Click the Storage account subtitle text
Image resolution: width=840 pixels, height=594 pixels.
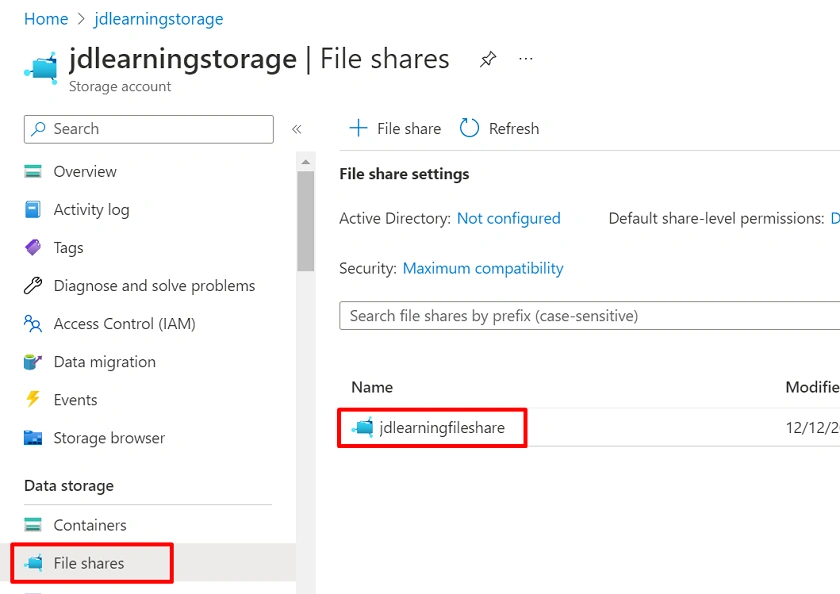pyautogui.click(x=120, y=87)
